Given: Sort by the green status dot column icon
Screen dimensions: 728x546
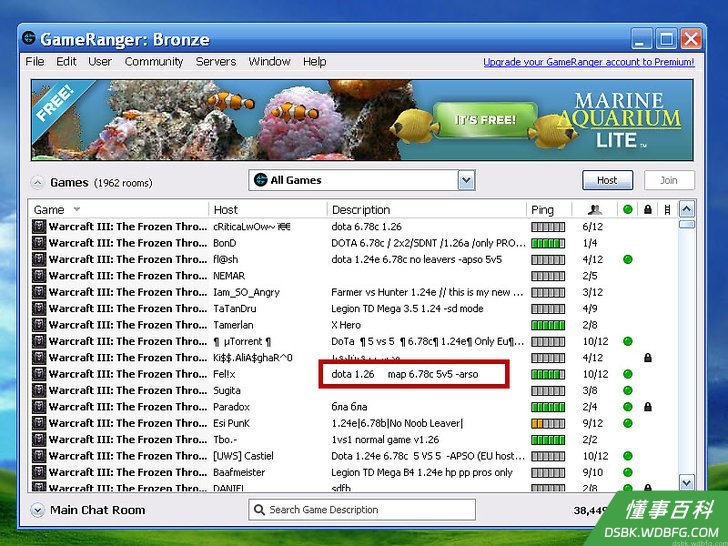Looking at the screenshot, I should tap(628, 210).
